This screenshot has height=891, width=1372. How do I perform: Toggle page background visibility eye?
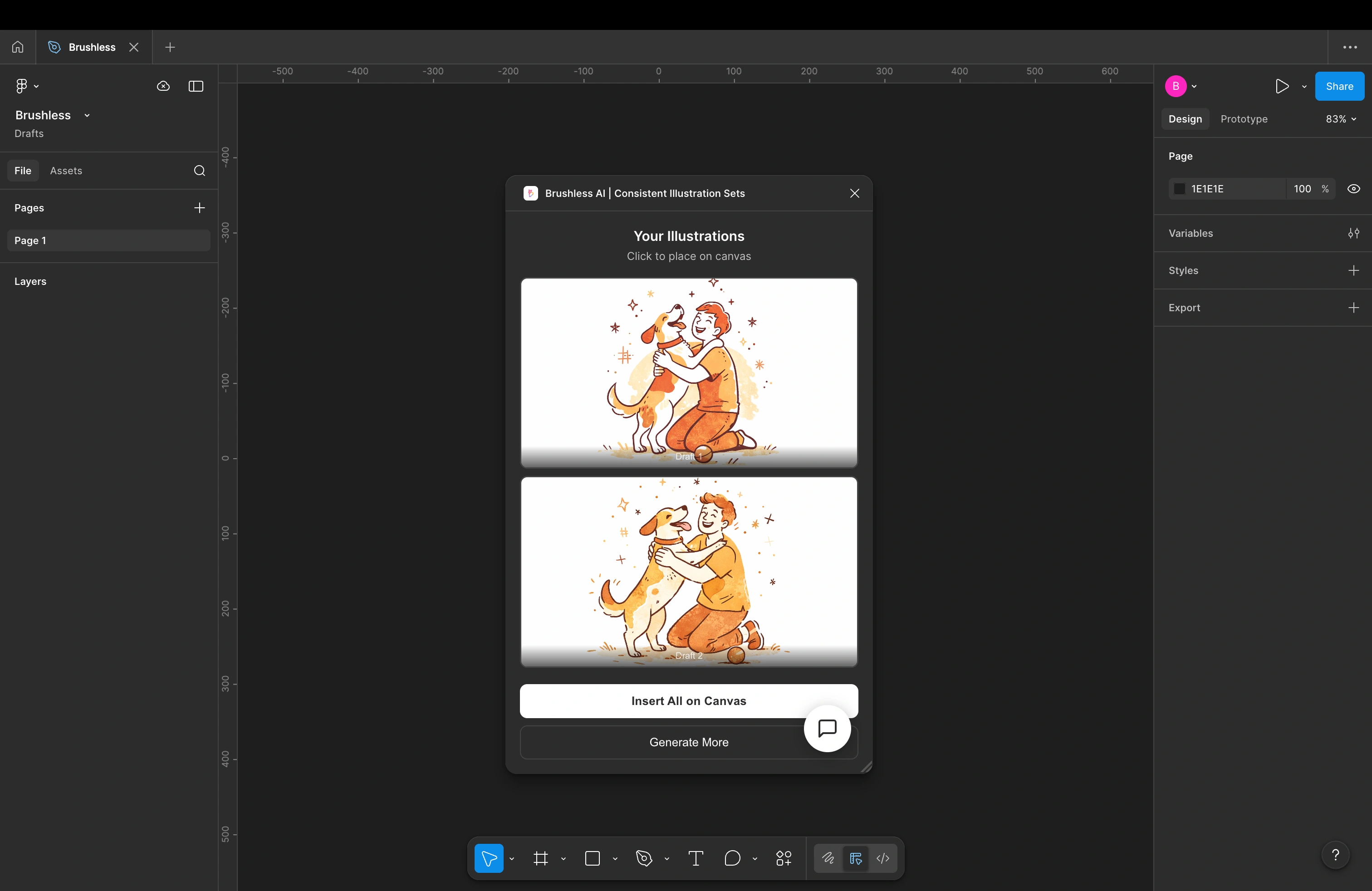click(1353, 189)
